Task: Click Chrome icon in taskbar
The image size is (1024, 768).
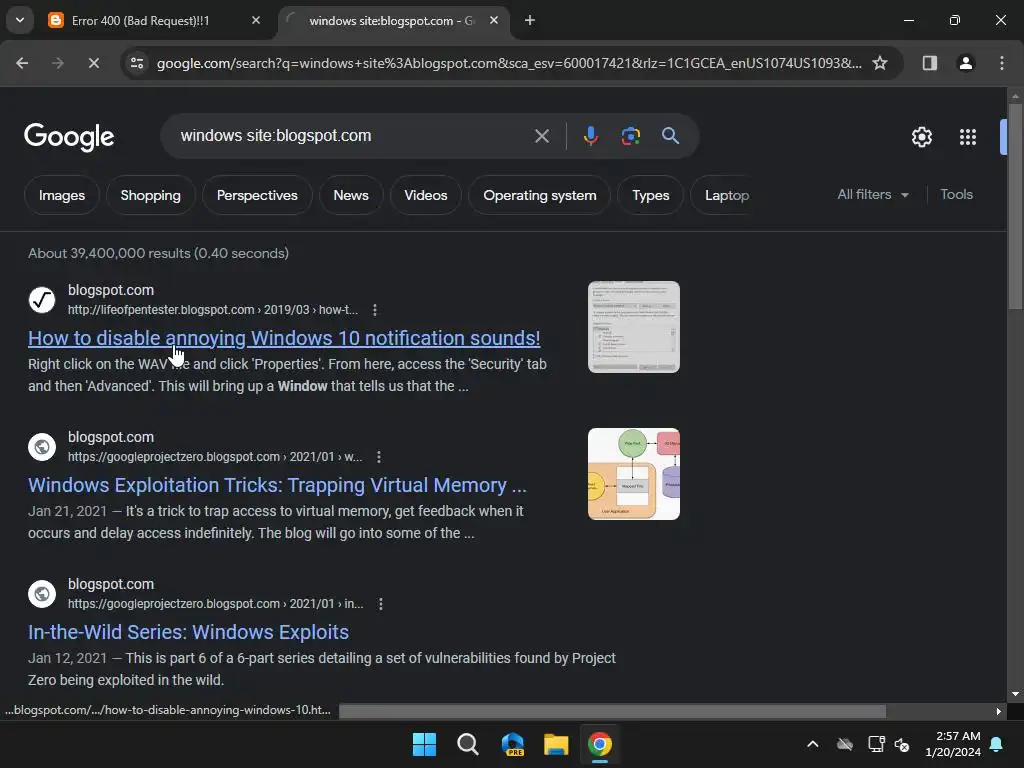Action: (600, 744)
